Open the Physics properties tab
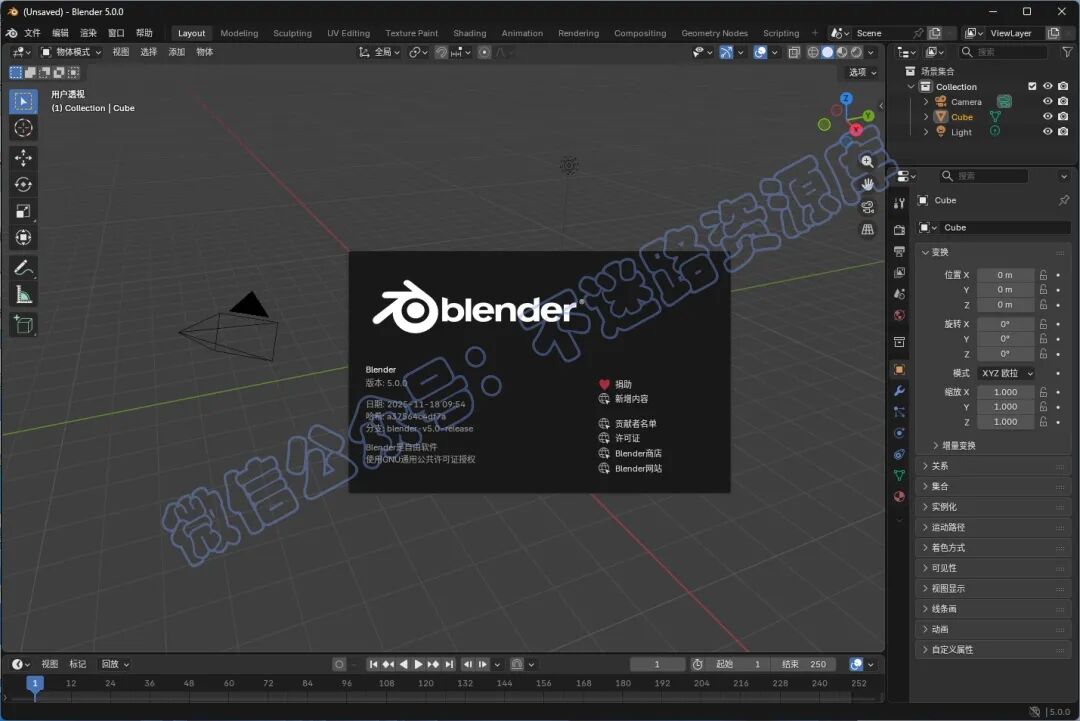Viewport: 1080px width, 721px height. (x=899, y=433)
